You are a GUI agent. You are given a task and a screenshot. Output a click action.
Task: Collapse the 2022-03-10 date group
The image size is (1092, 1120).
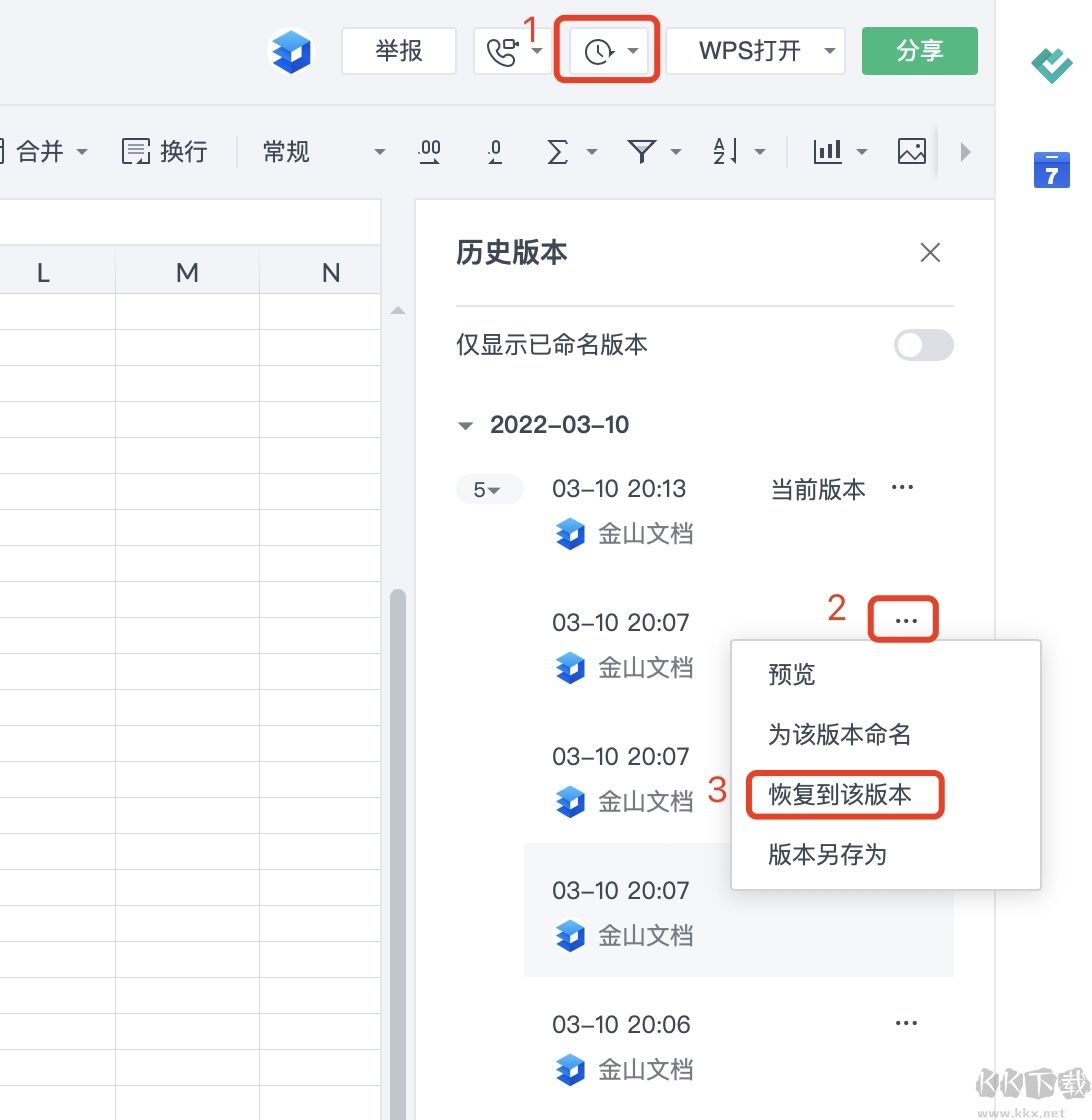tap(465, 426)
